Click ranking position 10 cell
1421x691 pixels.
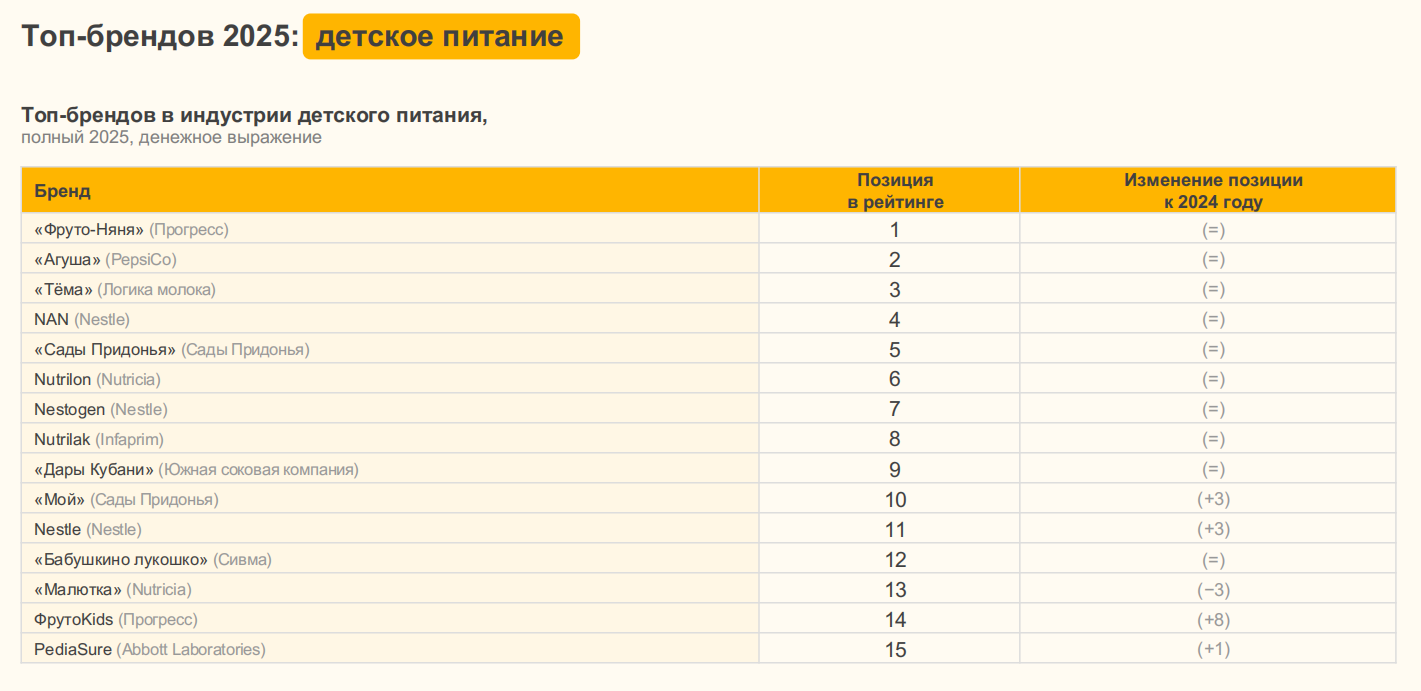click(x=890, y=499)
